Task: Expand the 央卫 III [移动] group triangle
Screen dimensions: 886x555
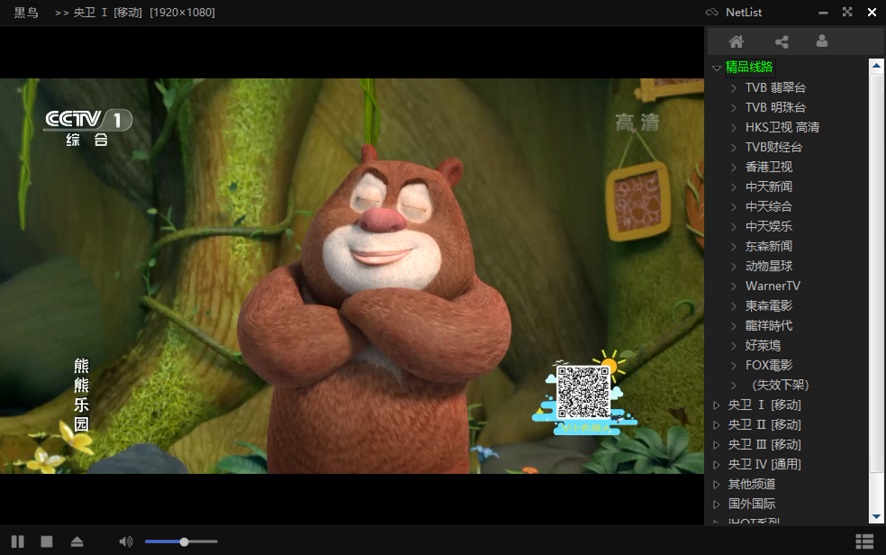Action: (716, 445)
